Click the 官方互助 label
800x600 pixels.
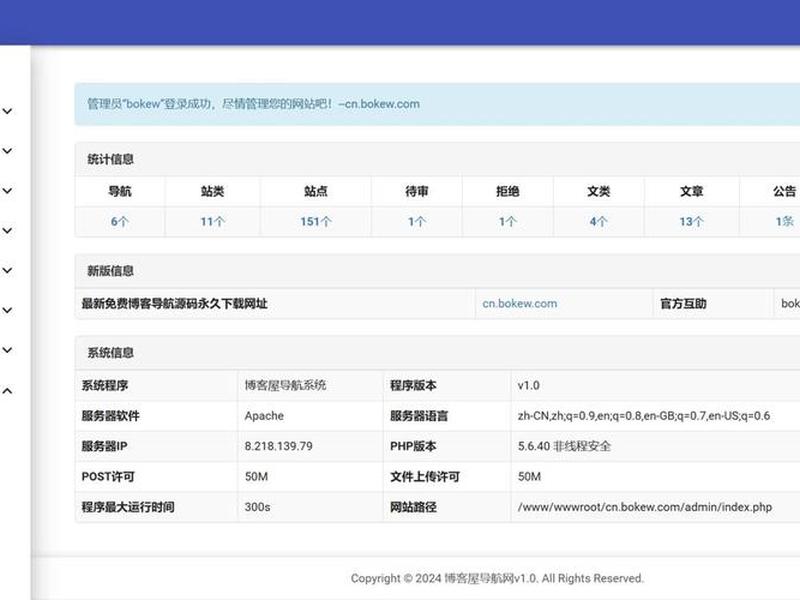pos(683,304)
